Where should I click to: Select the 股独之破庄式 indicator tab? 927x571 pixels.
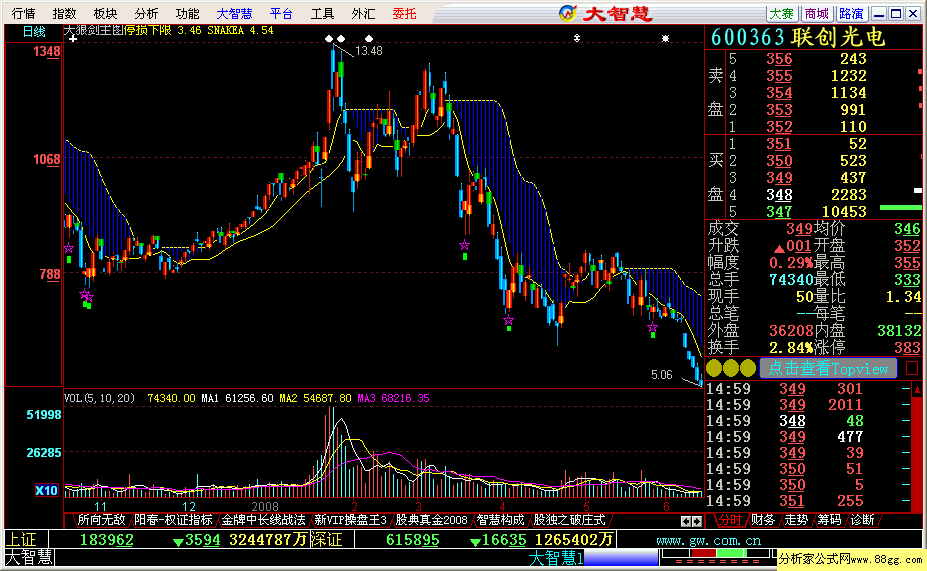(569, 520)
